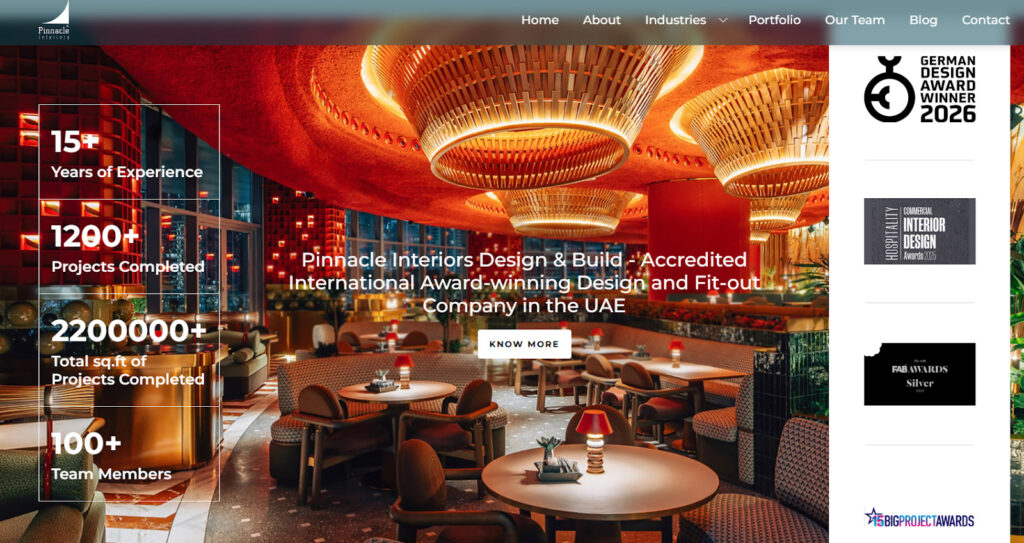Navigate to Portfolio

[775, 20]
